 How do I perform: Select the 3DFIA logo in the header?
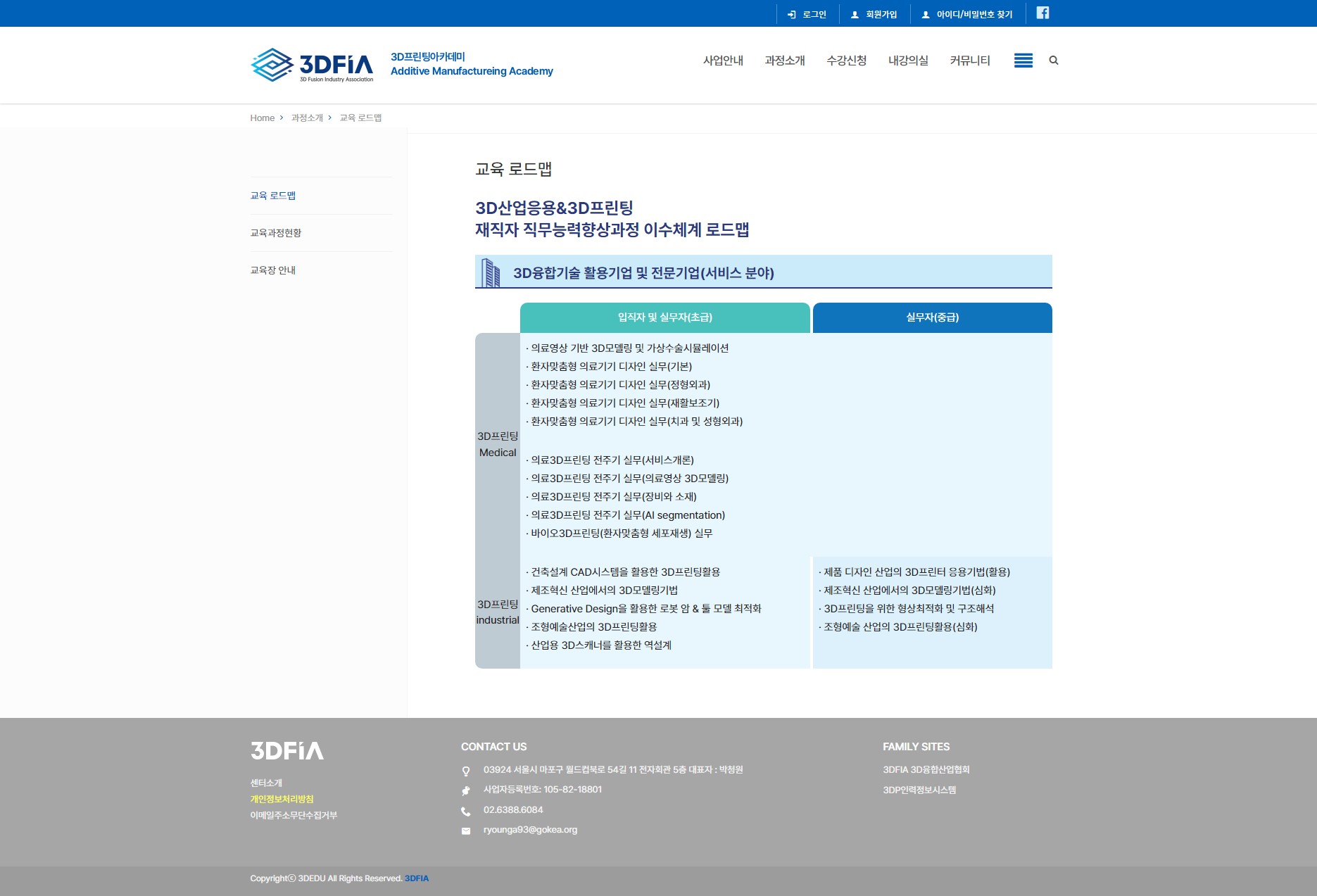pos(312,65)
